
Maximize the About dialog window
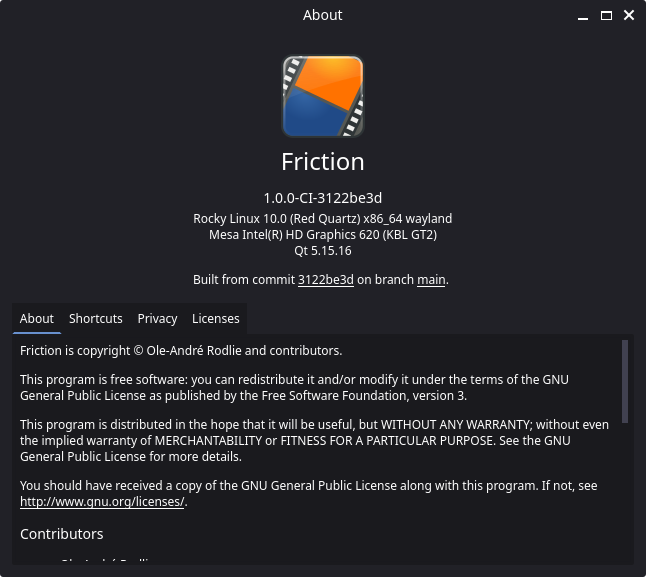coord(606,16)
